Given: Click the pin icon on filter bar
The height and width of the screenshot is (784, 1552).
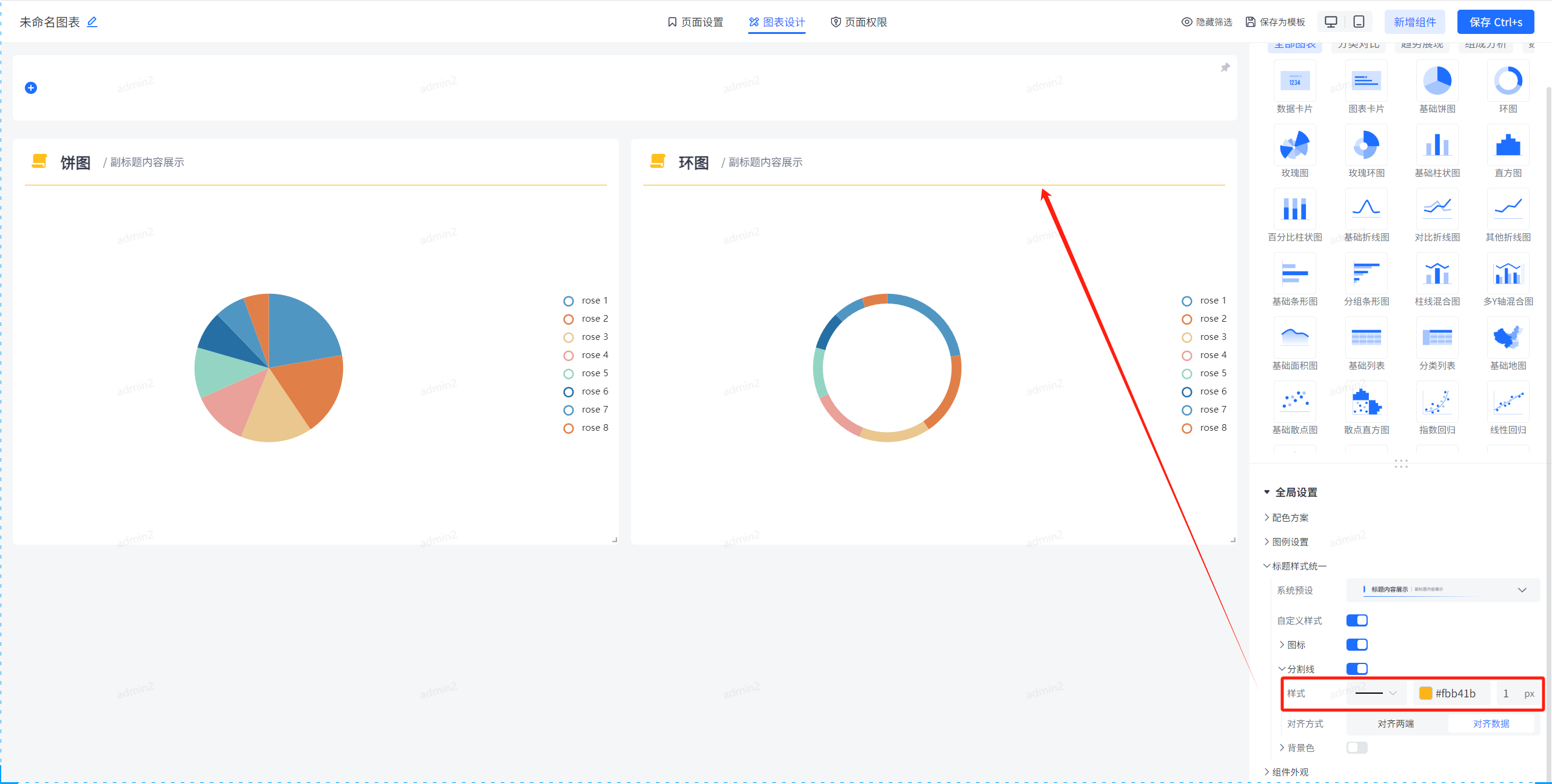Looking at the screenshot, I should point(1225,68).
